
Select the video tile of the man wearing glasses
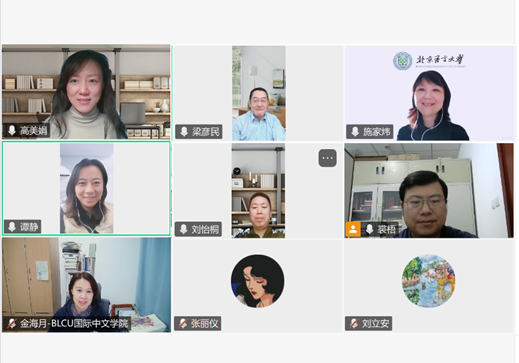pyautogui.click(x=429, y=191)
